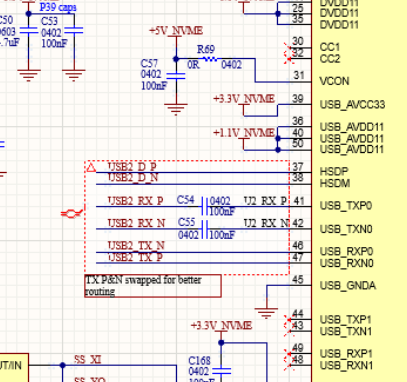Select capacitor C57 symbol
Viewport: 407px width, 382px height.
pos(176,76)
